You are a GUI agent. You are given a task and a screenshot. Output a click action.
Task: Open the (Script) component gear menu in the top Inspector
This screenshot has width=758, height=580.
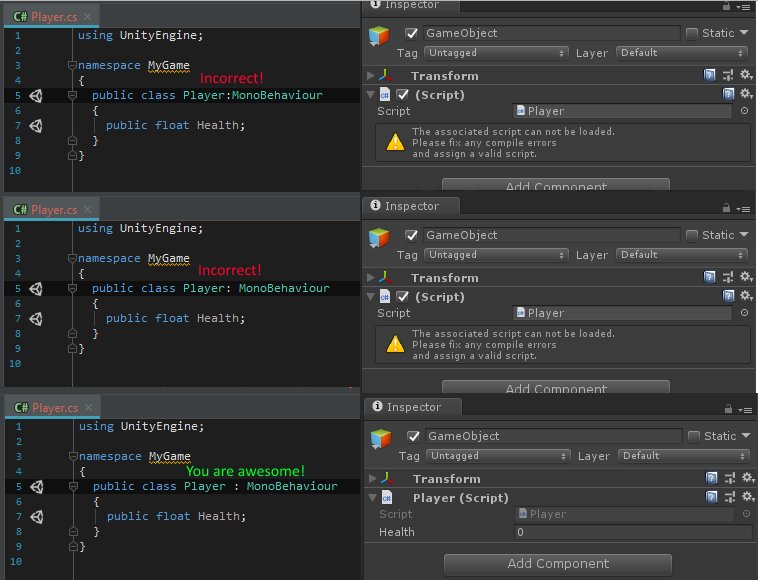tap(746, 94)
